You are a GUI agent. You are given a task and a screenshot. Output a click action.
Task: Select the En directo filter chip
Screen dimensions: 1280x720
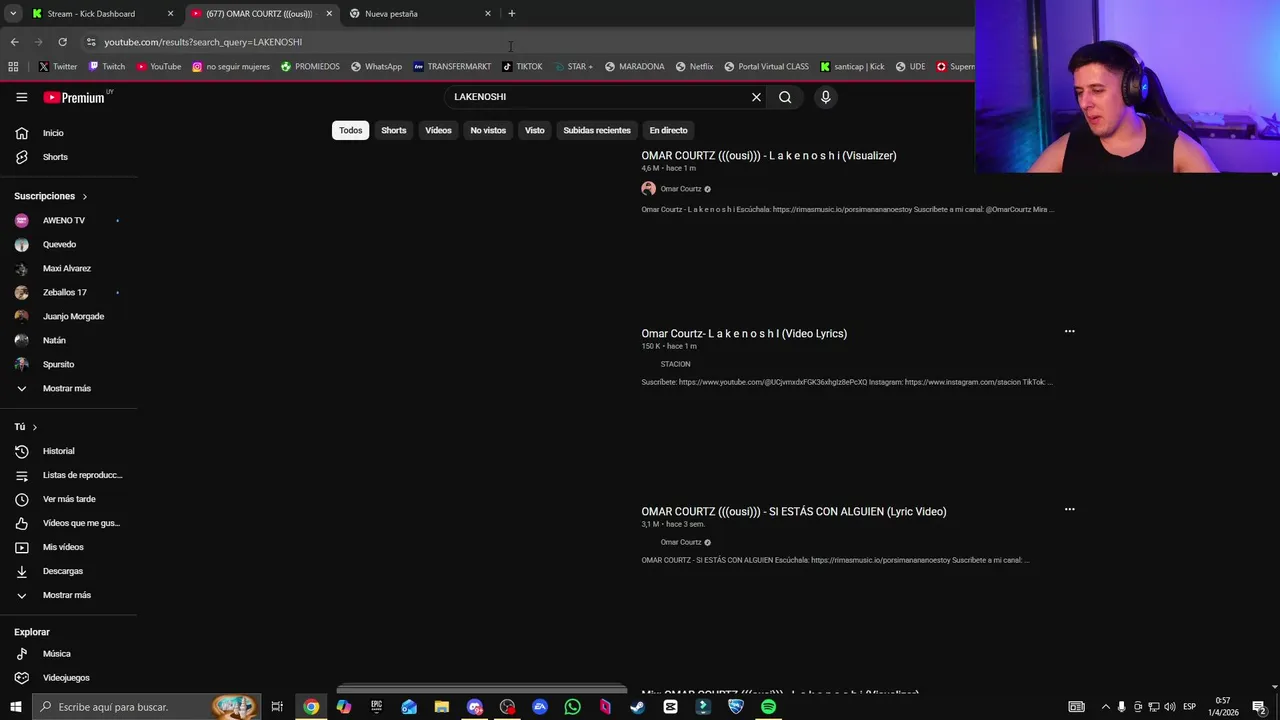click(668, 130)
